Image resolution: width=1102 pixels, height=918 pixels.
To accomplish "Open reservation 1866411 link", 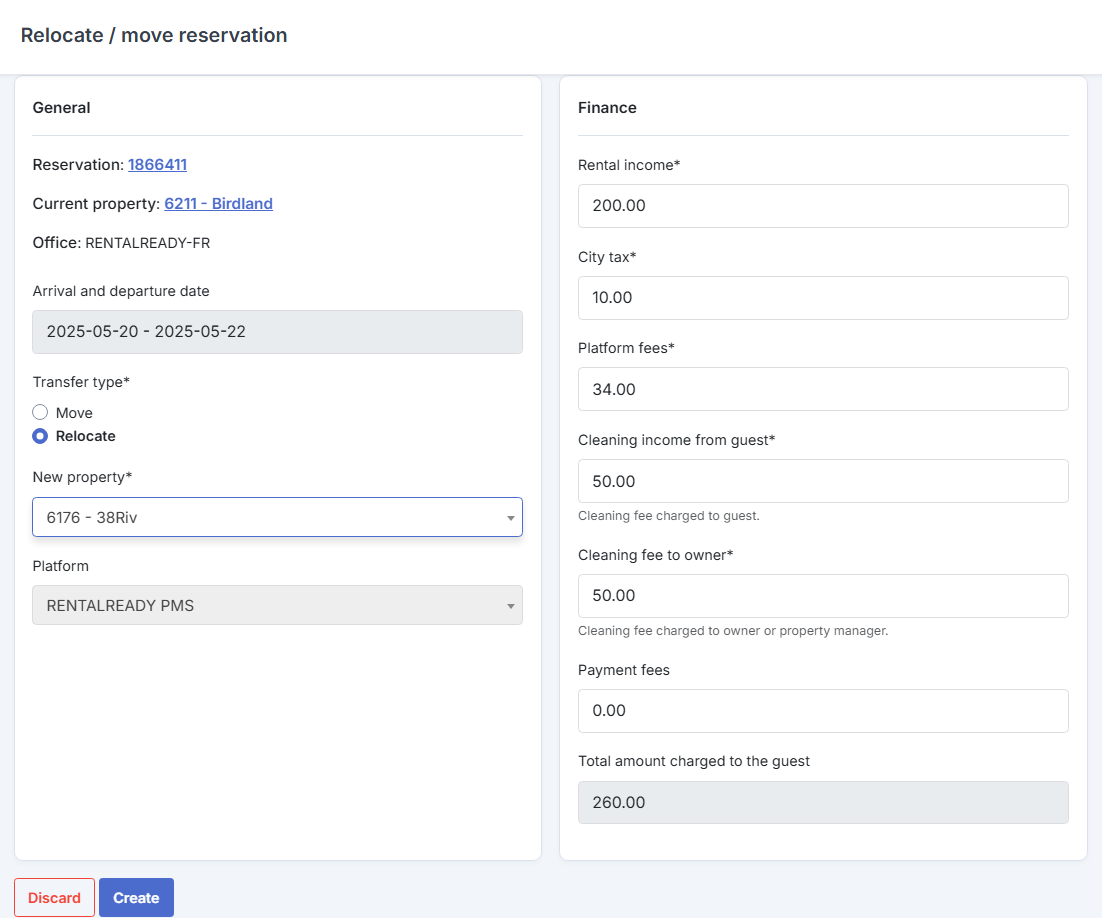I will coord(157,164).
